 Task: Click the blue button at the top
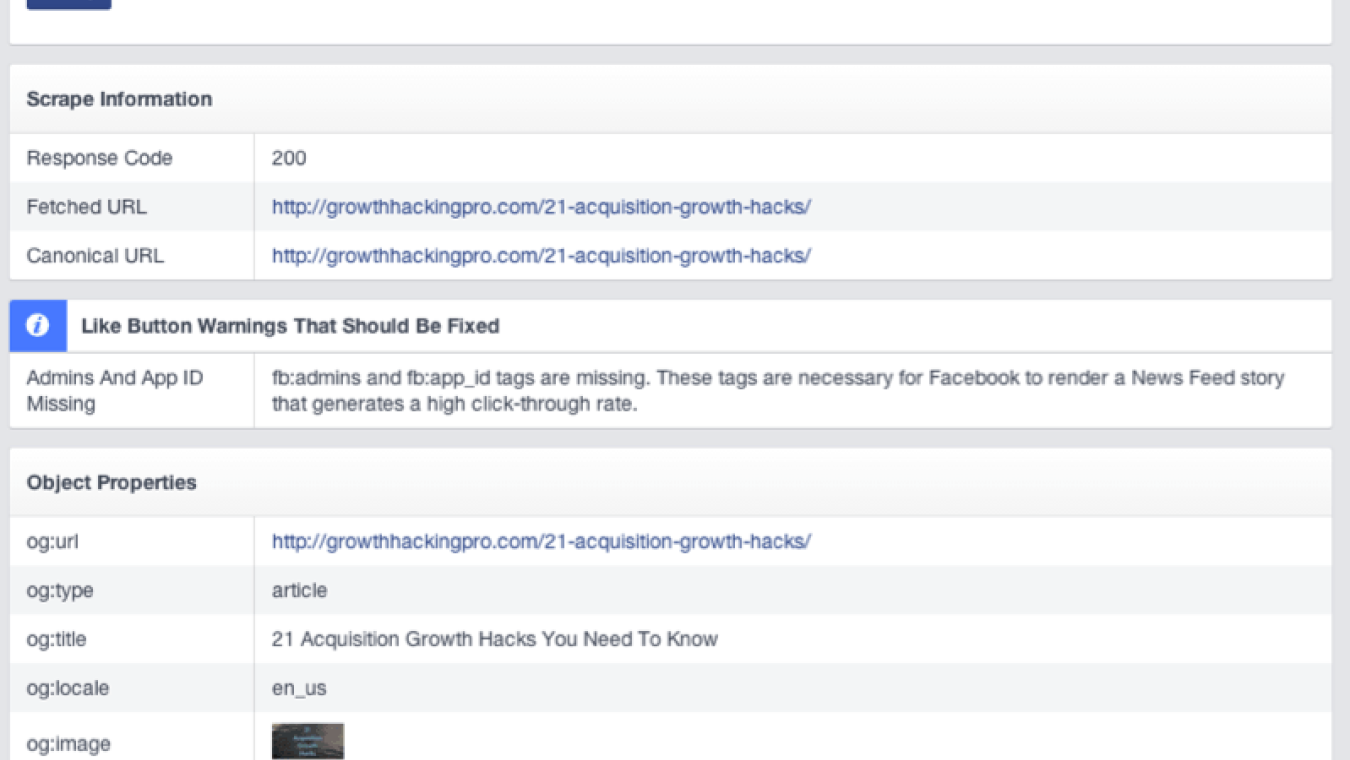[68, 5]
